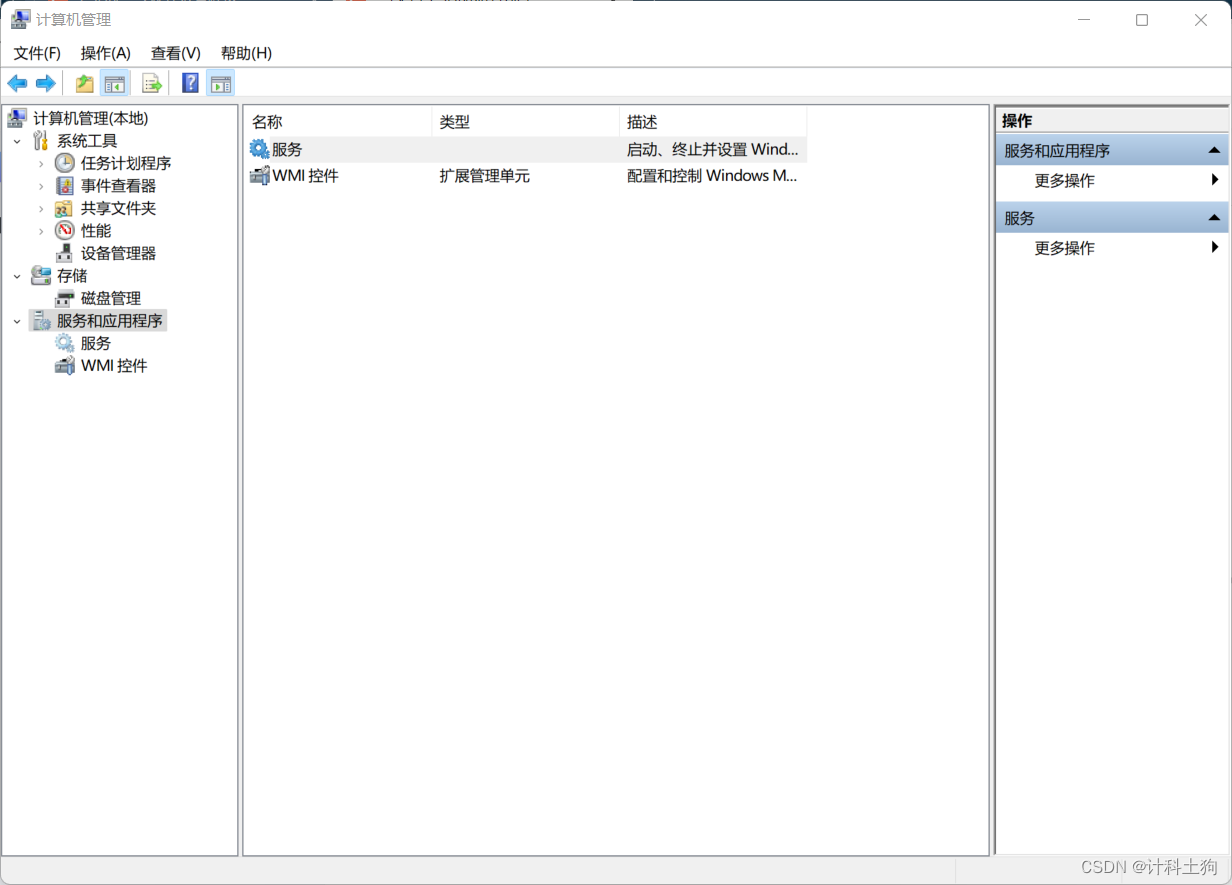1232x885 pixels.
Task: Open the 查看(V) menu
Action: 176,53
